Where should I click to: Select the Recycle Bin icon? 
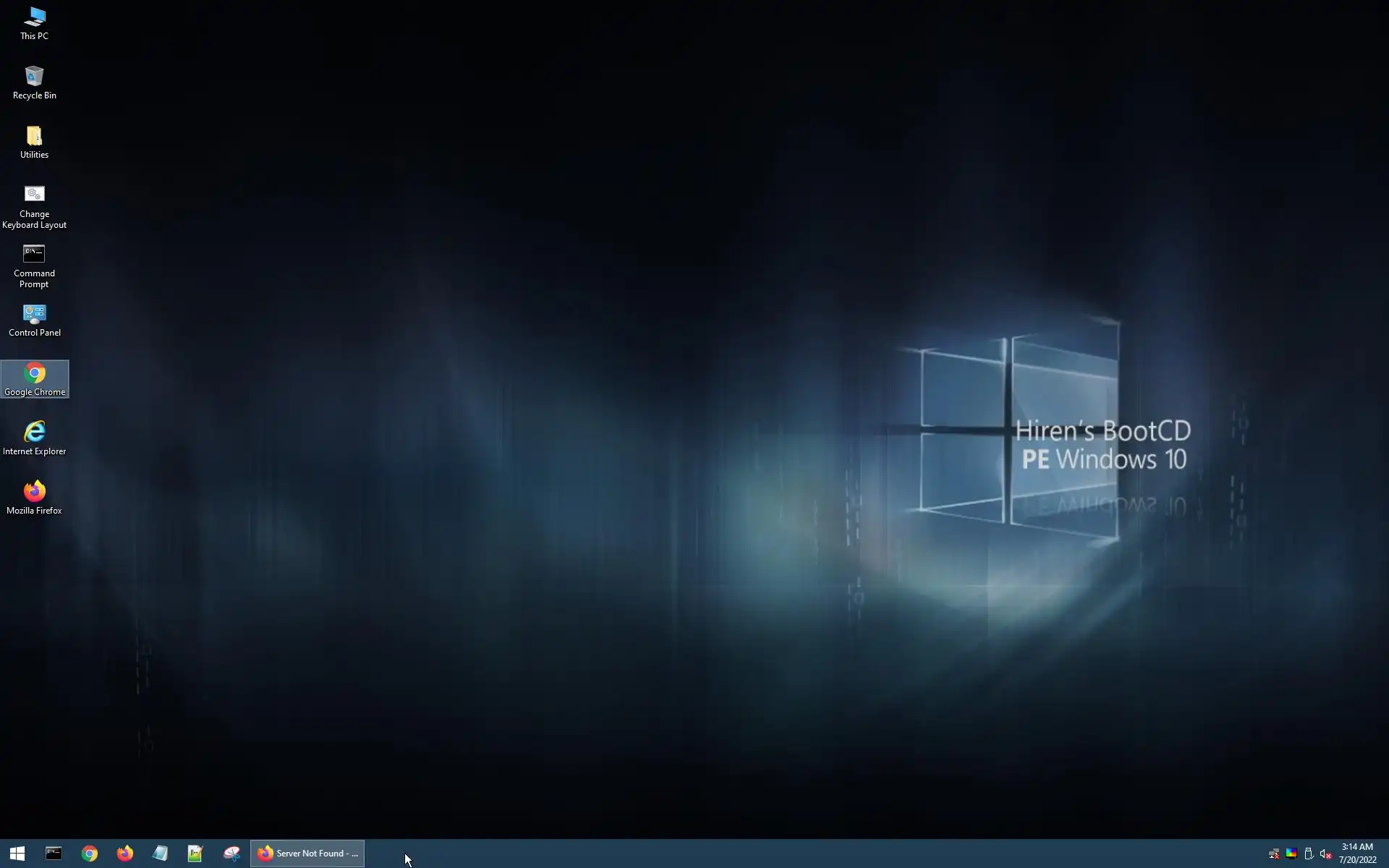(x=34, y=82)
